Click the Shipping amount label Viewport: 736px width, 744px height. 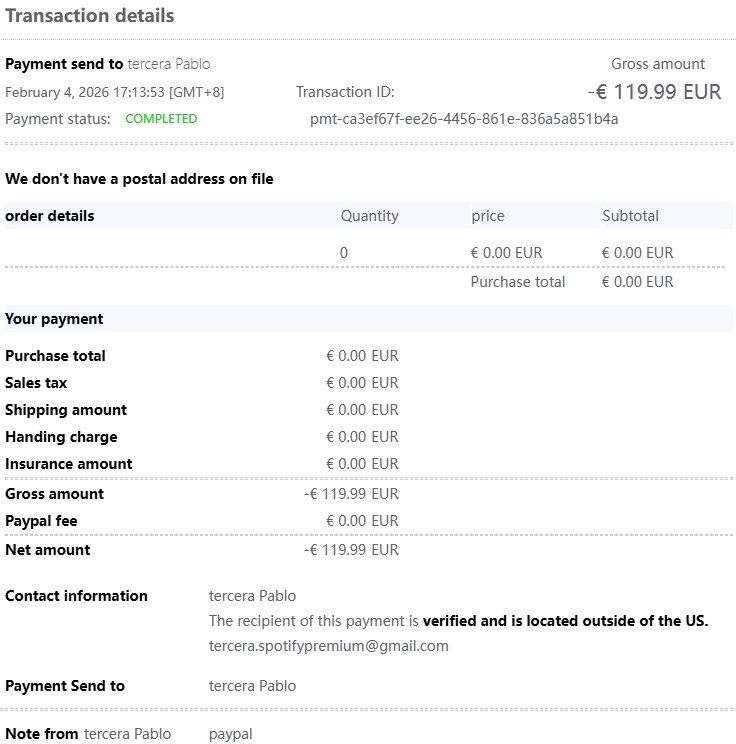[x=66, y=410]
